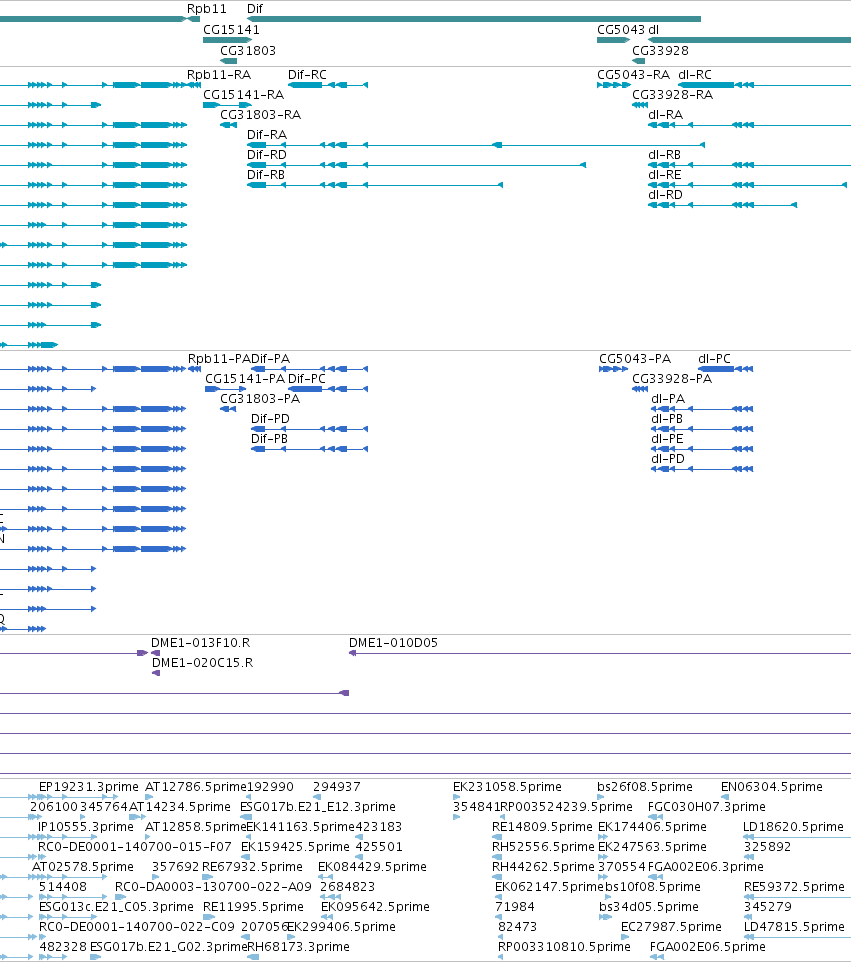Click transcript Dif-RC label
851x962 pixels.
point(307,74)
